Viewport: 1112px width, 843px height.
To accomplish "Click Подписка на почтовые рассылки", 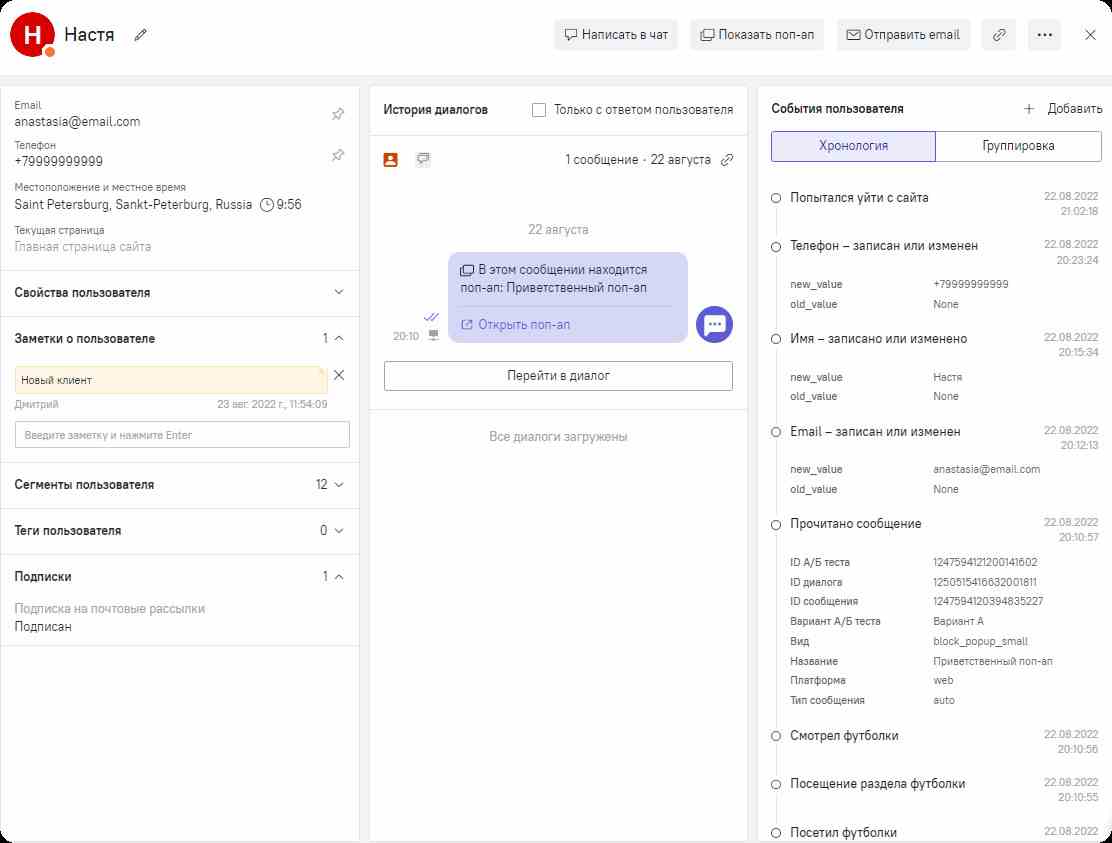I will pyautogui.click(x=110, y=609).
